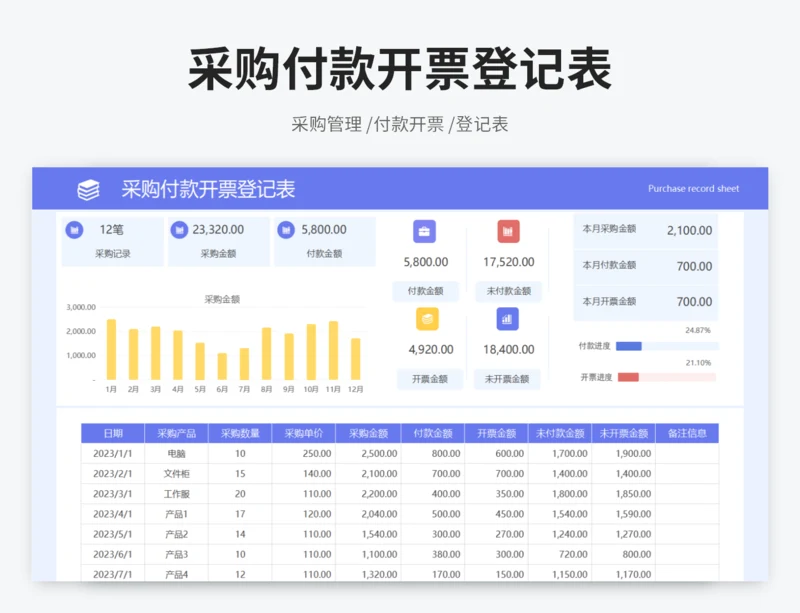
Task: Click the blue bar chart icon above 18,400.00
Action: [508, 319]
